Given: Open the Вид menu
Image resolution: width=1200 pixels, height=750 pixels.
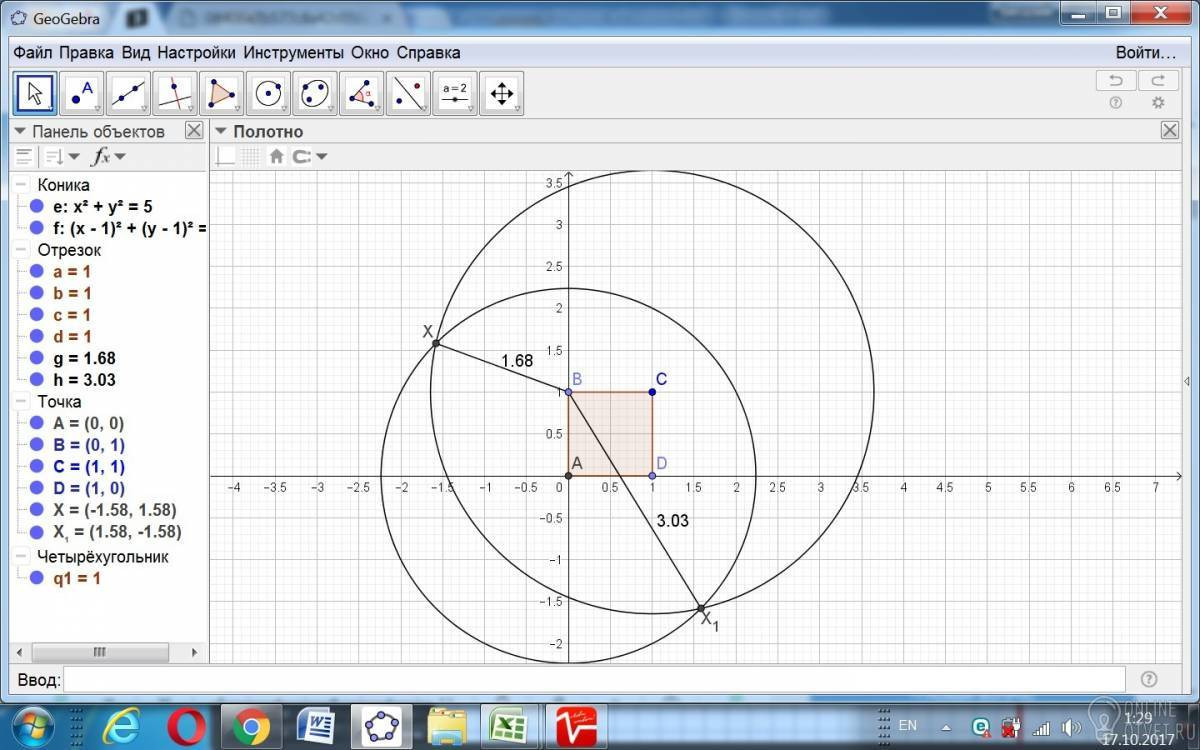Looking at the screenshot, I should tap(136, 52).
